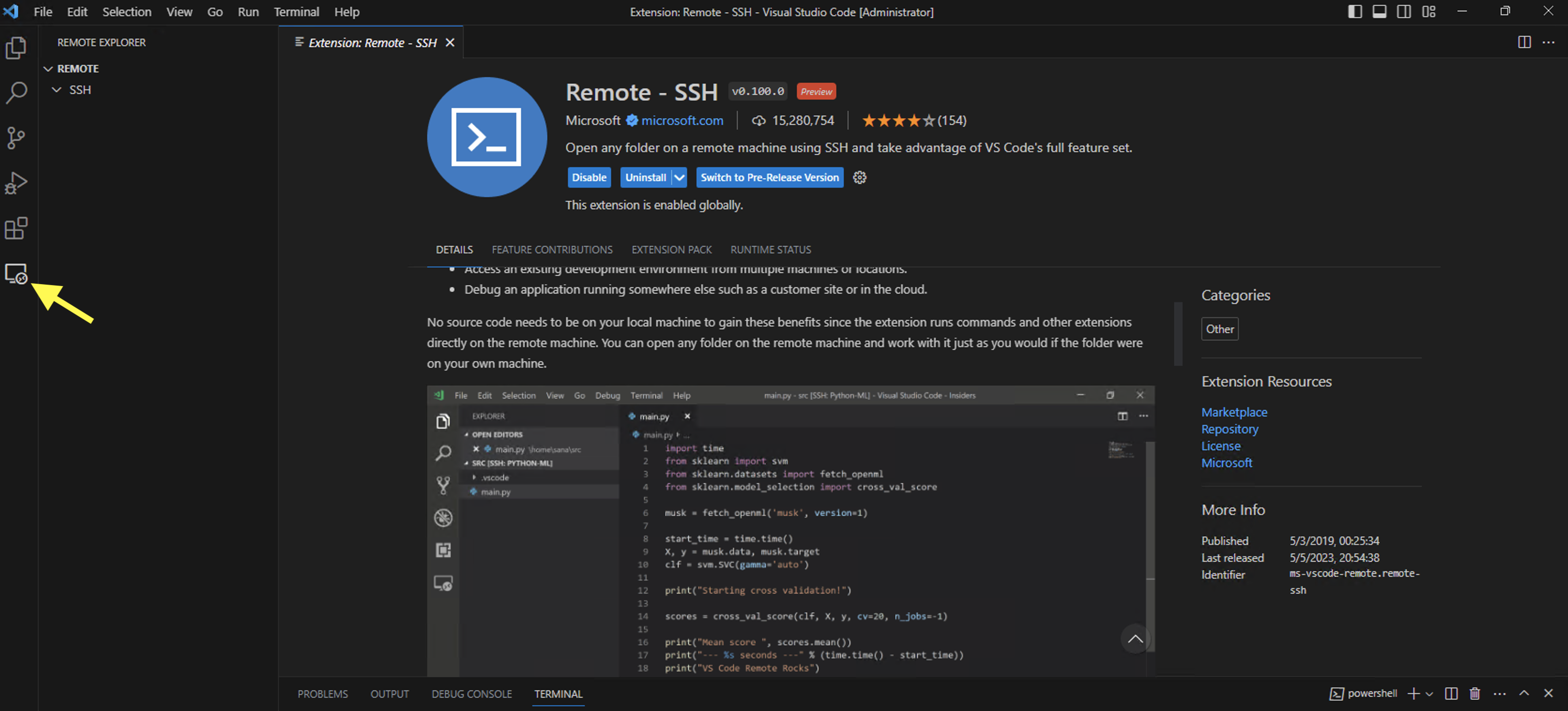This screenshot has height=711, width=1568.
Task: Open Run and Debug view icon
Action: [16, 182]
